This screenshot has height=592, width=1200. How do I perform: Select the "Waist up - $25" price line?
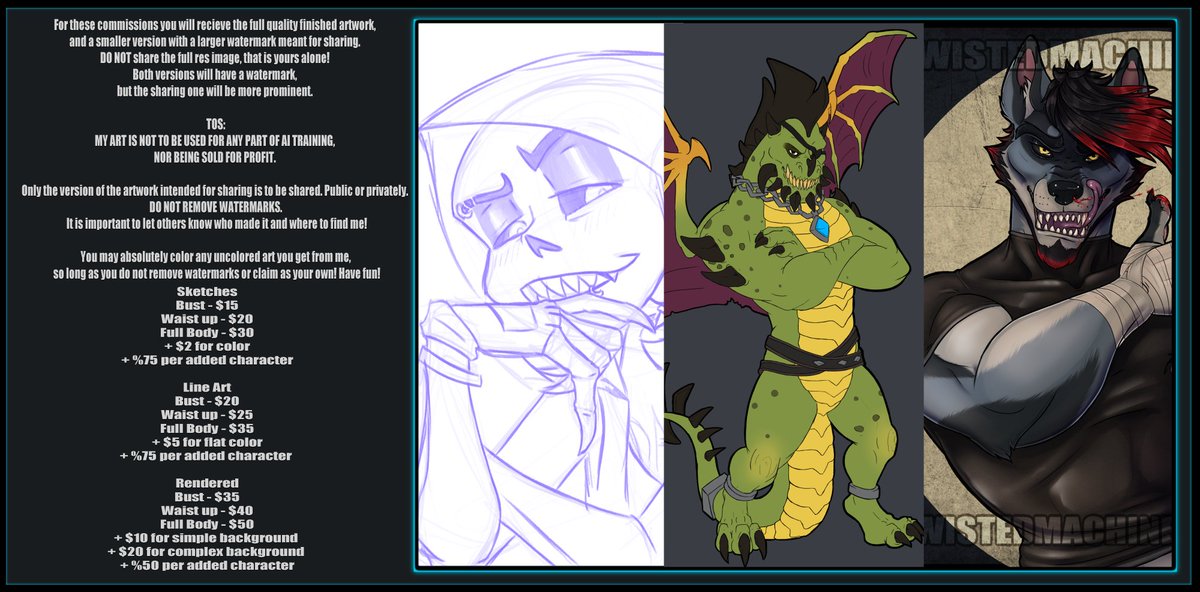point(209,414)
